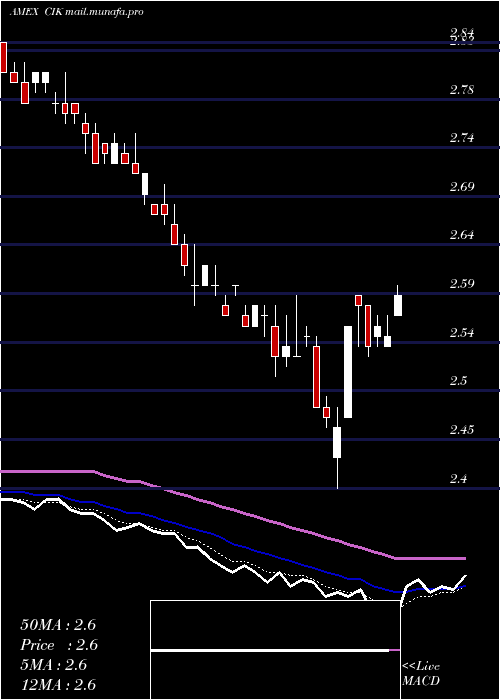This screenshot has width=500, height=700.
Task: Click the 2.45 price axis label
Action: point(462,430)
